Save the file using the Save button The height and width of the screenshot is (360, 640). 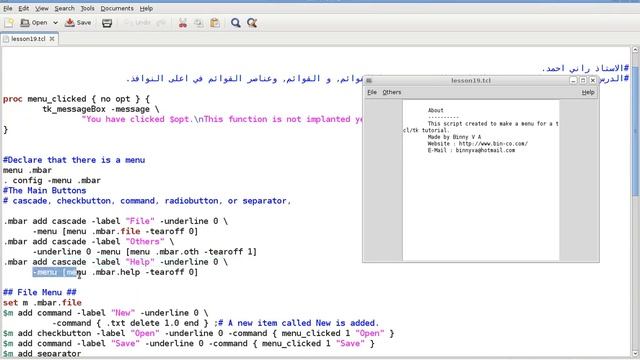point(78,23)
